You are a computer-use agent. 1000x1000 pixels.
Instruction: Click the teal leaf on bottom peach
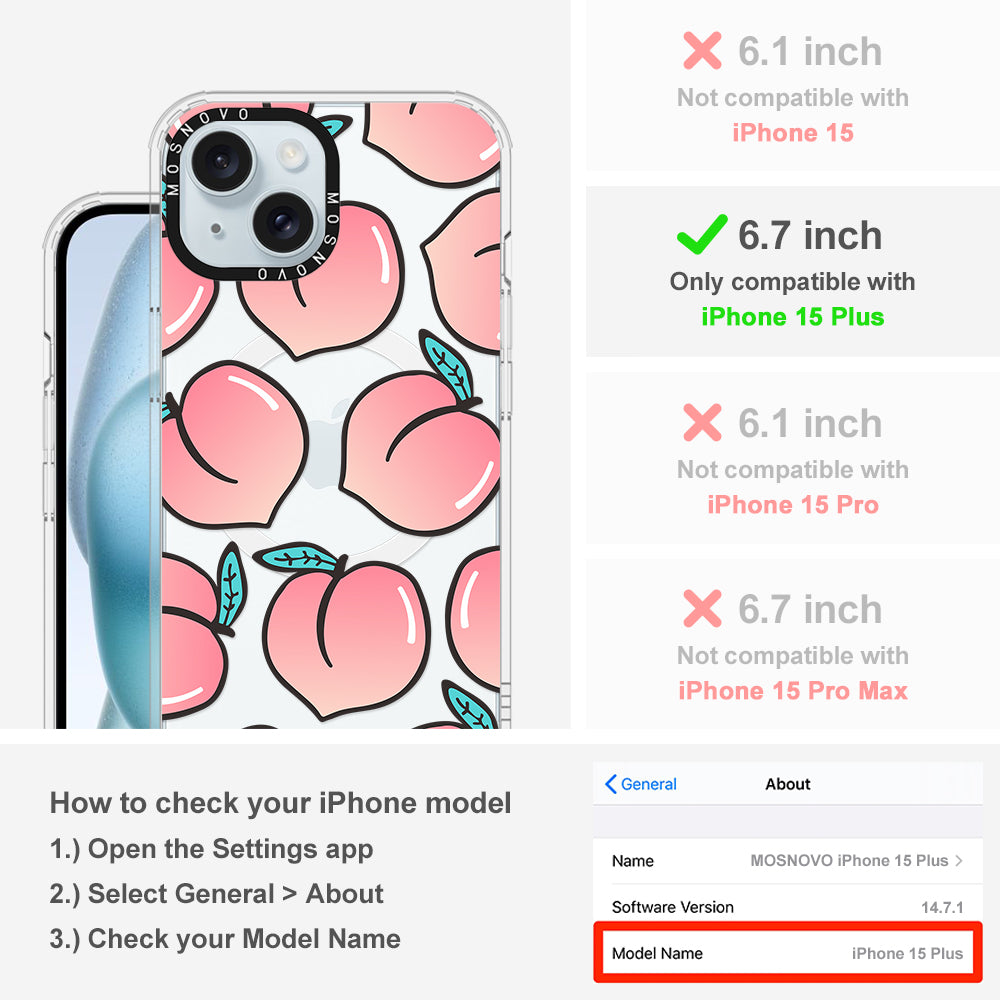coord(298,557)
